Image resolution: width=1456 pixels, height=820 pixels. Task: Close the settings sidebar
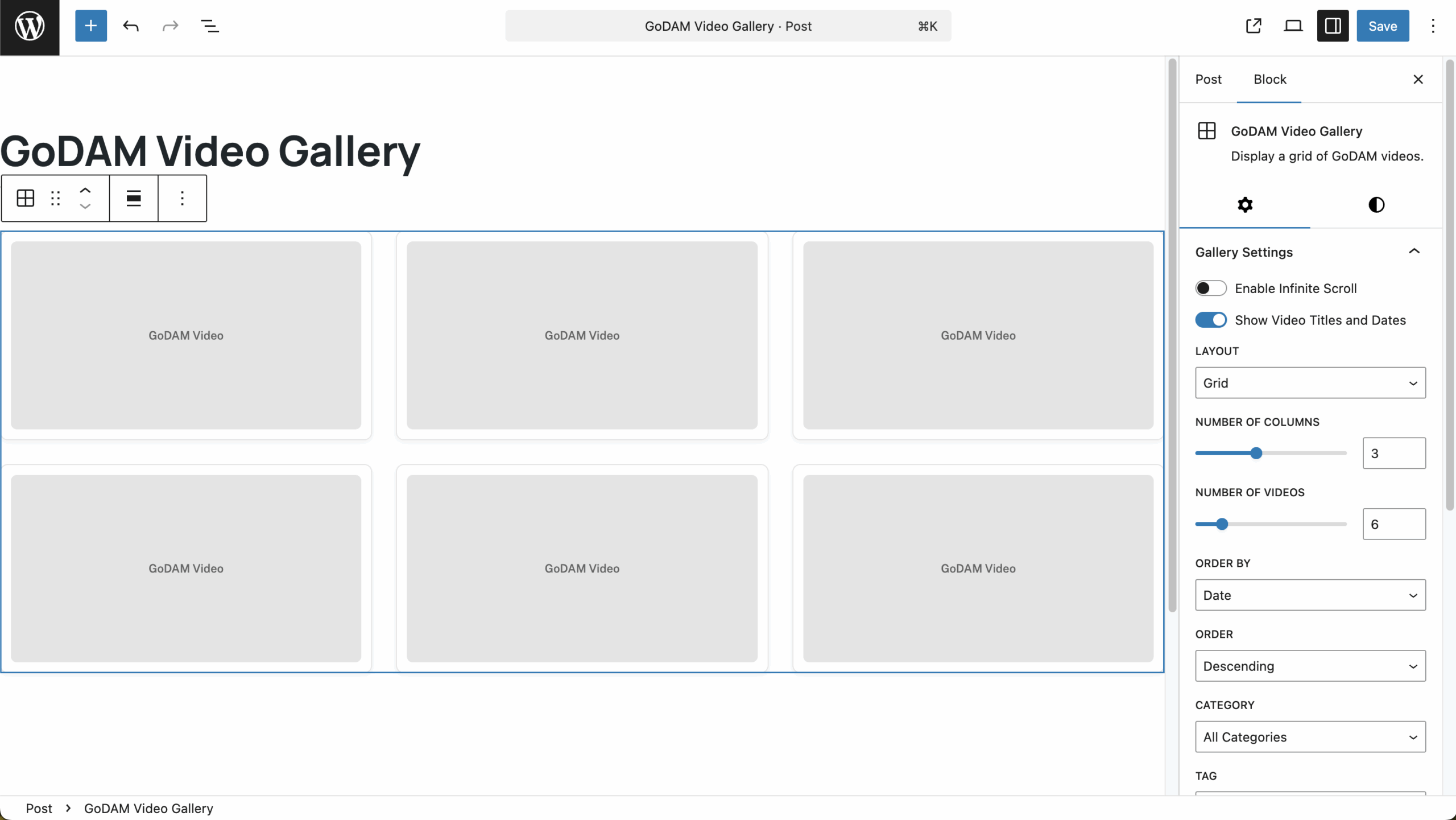coord(1418,79)
